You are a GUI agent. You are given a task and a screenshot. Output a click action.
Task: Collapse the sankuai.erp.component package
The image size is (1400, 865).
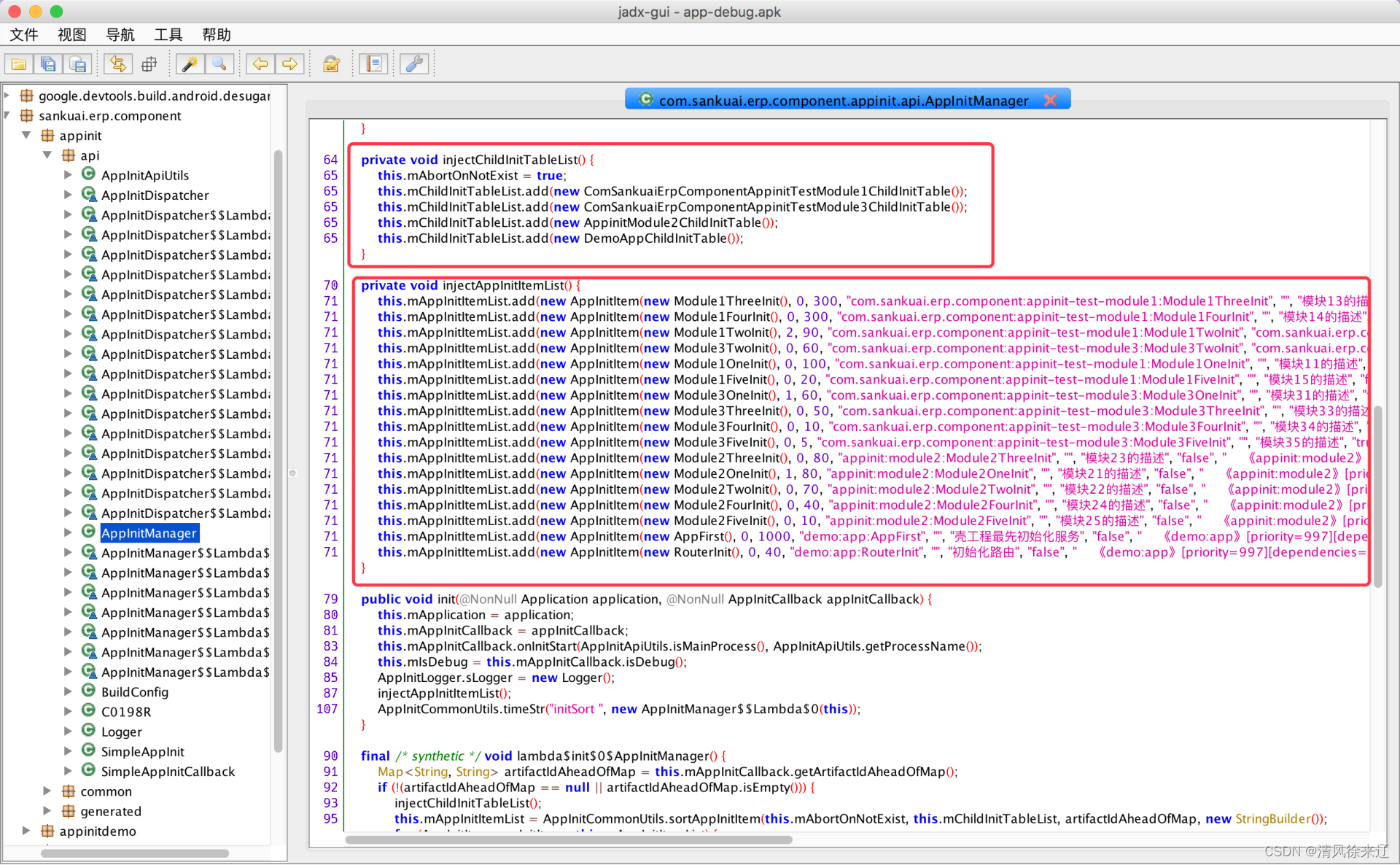point(7,115)
